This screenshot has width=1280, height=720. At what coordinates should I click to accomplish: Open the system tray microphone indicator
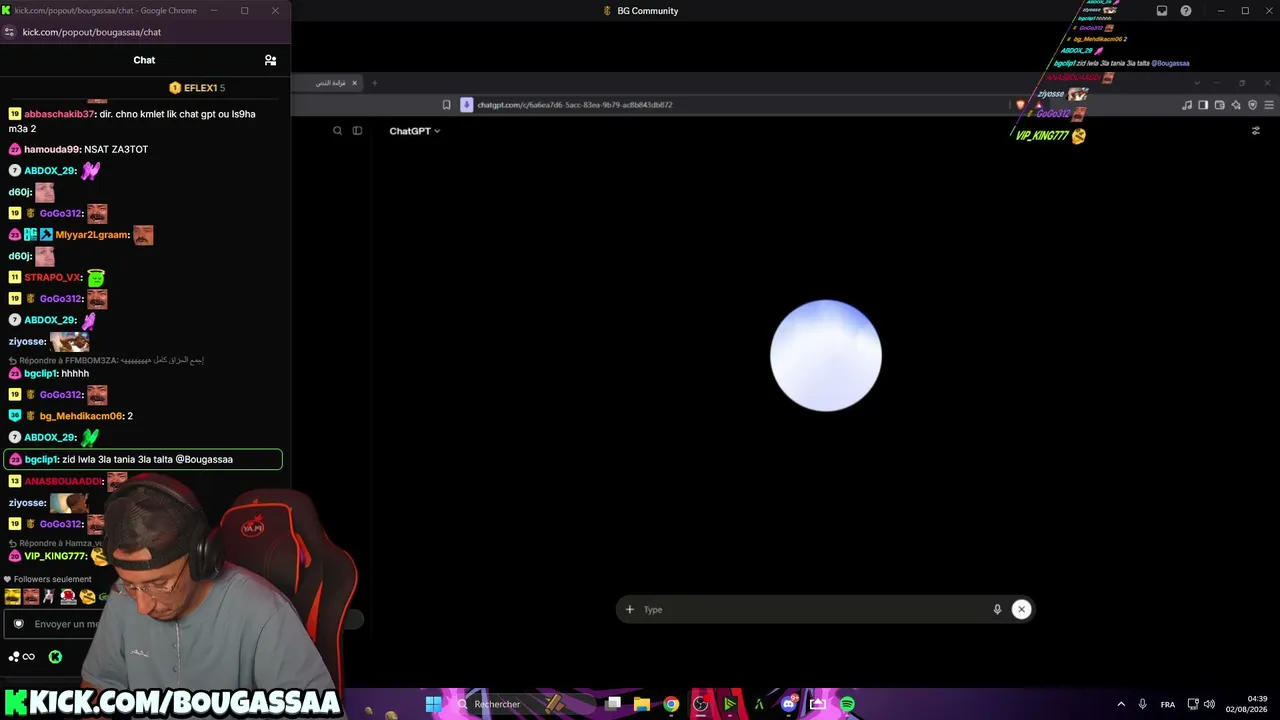pyautogui.click(x=1142, y=704)
